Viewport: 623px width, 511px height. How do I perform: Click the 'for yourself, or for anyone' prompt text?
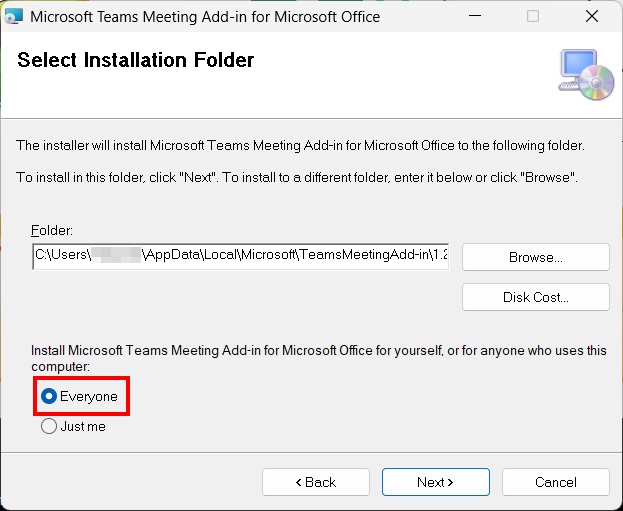(x=318, y=351)
